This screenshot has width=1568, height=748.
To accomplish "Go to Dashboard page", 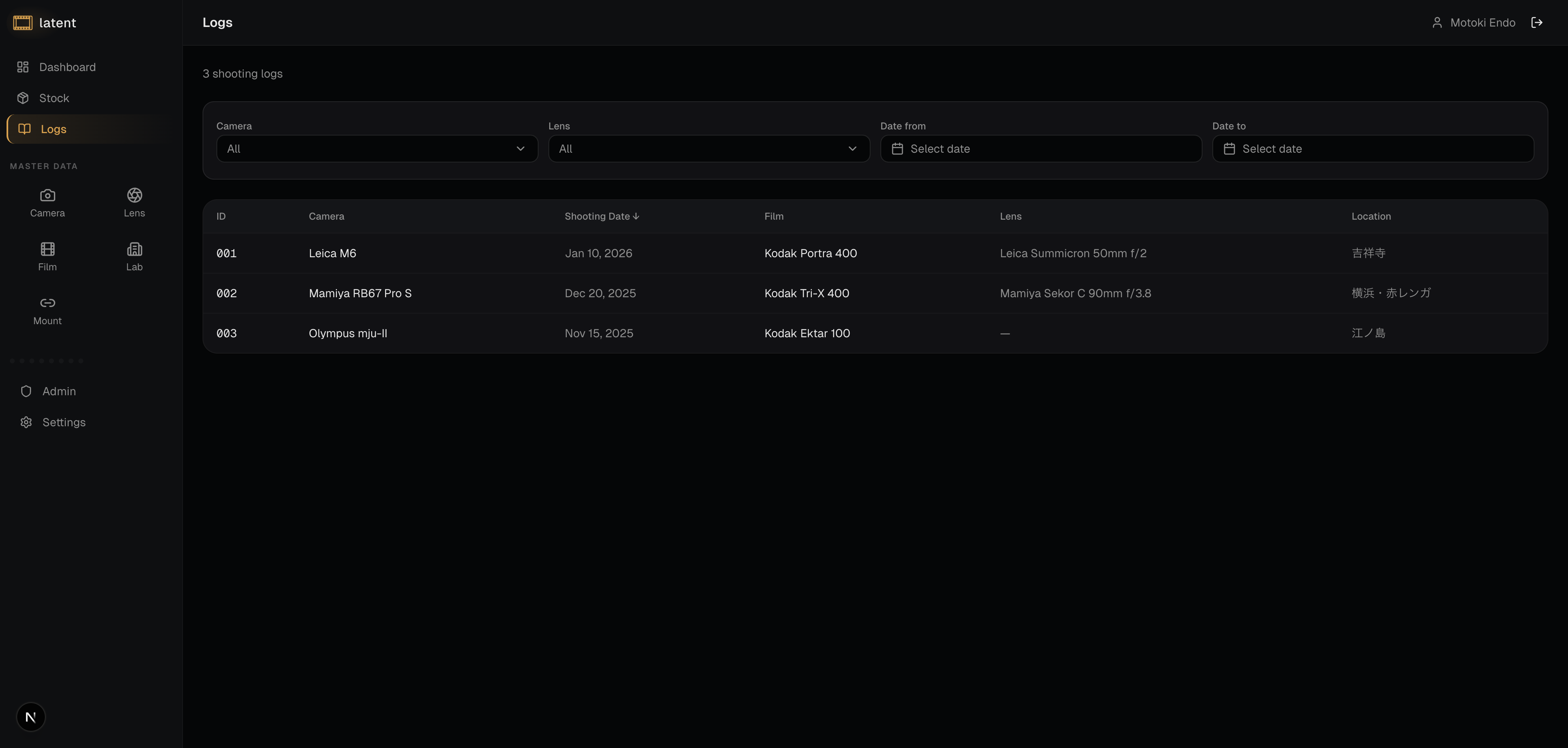I will point(67,67).
